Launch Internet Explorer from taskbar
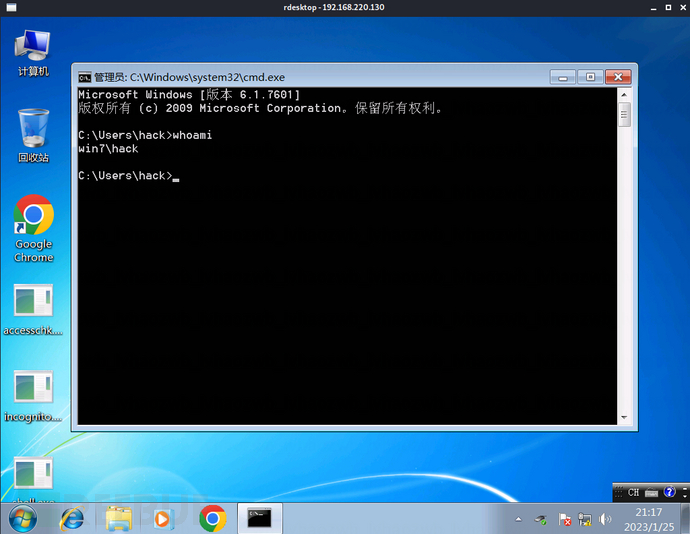The height and width of the screenshot is (534, 690). coord(72,519)
